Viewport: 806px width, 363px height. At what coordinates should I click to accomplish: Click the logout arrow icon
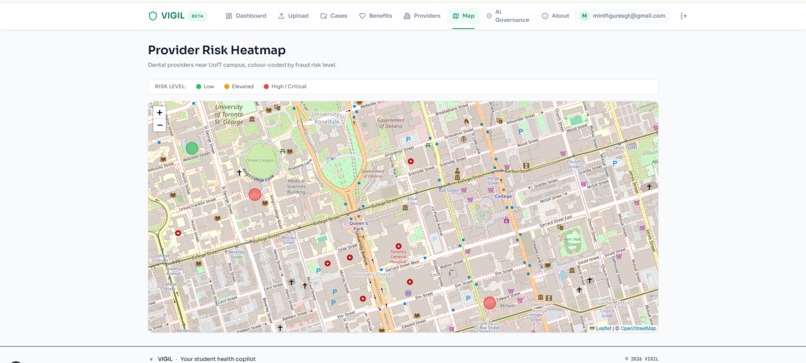(x=684, y=16)
